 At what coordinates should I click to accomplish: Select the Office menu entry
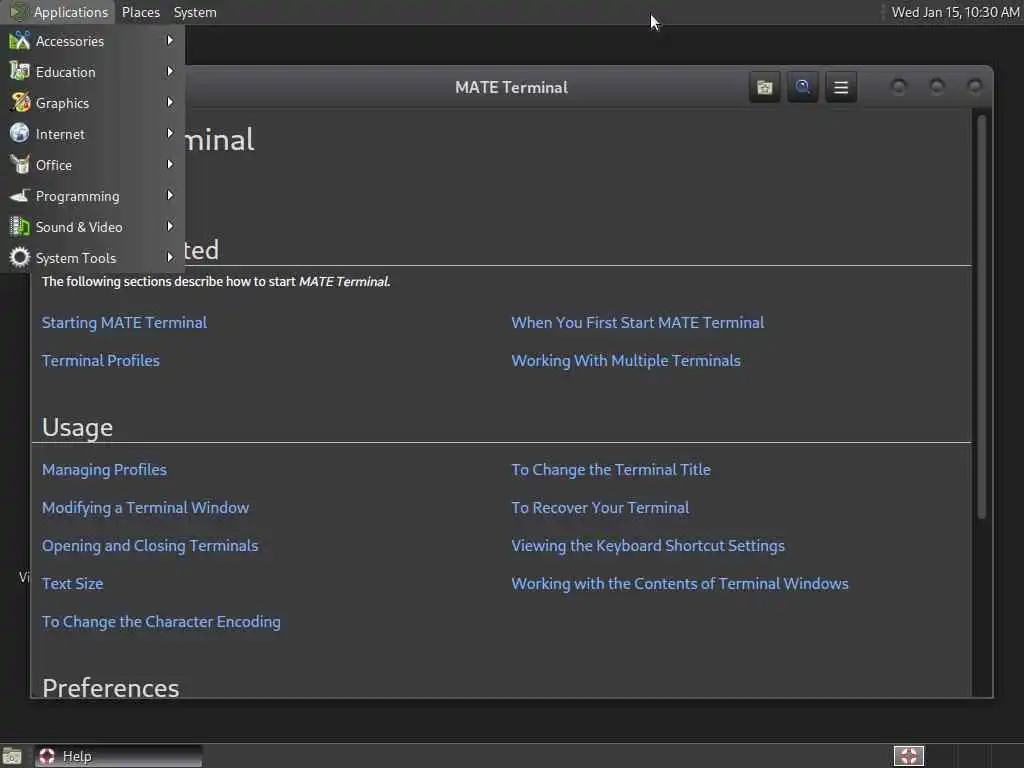[x=93, y=165]
